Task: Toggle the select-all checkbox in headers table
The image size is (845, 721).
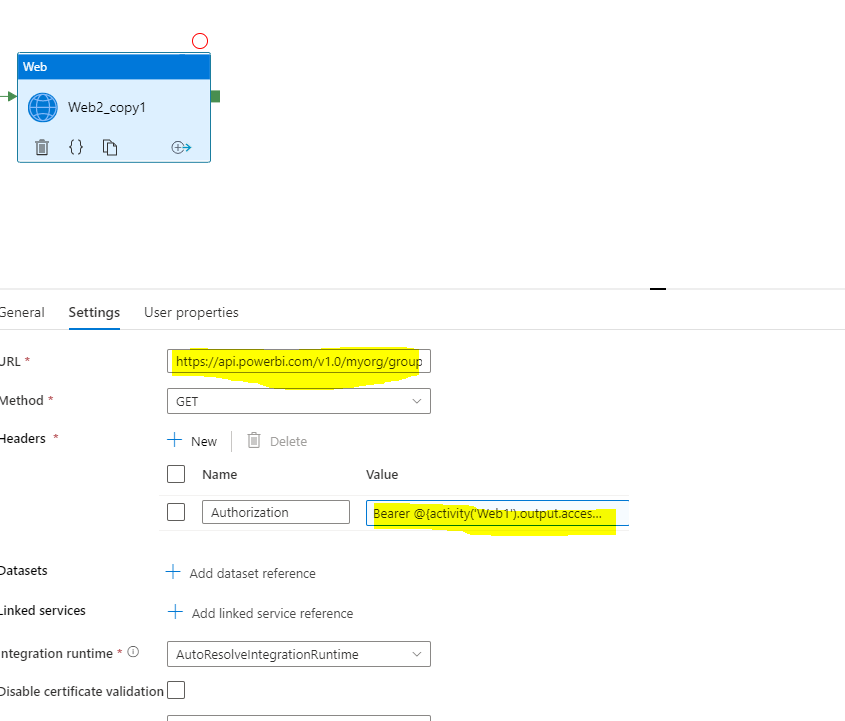Action: click(x=176, y=474)
